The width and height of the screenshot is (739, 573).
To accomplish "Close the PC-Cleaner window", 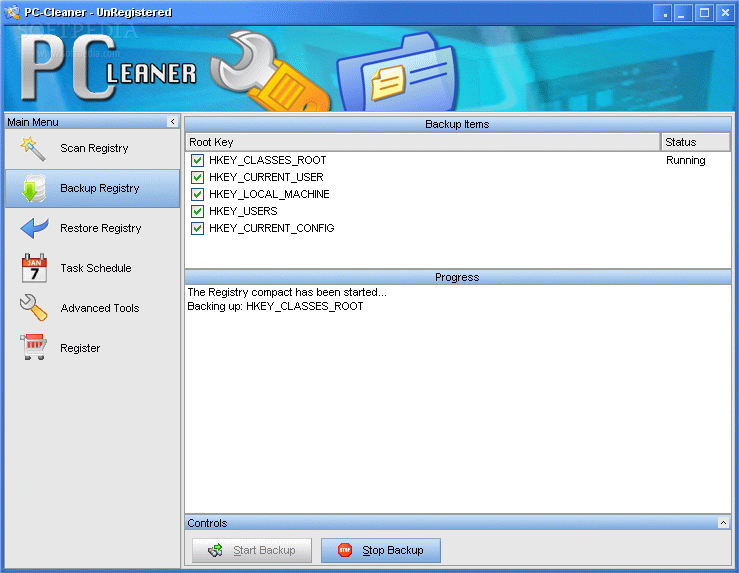I will click(725, 13).
